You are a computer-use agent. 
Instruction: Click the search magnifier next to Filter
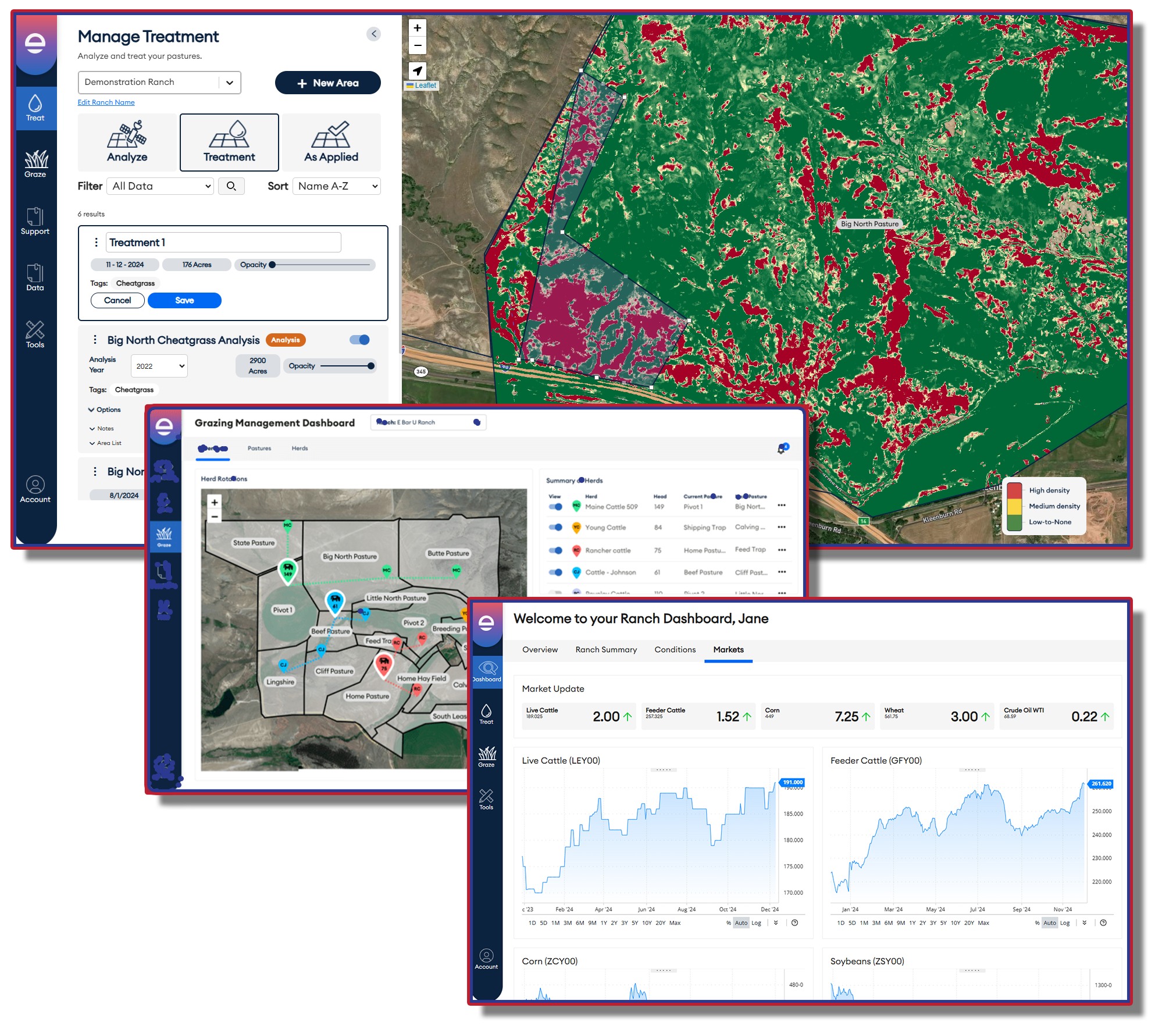click(x=231, y=186)
